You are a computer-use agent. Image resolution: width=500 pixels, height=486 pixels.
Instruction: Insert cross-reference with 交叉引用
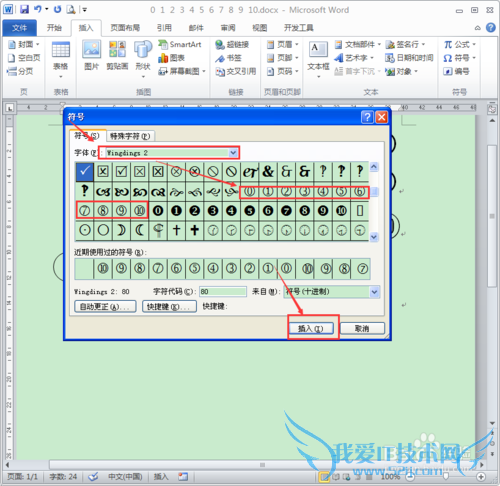click(236, 71)
